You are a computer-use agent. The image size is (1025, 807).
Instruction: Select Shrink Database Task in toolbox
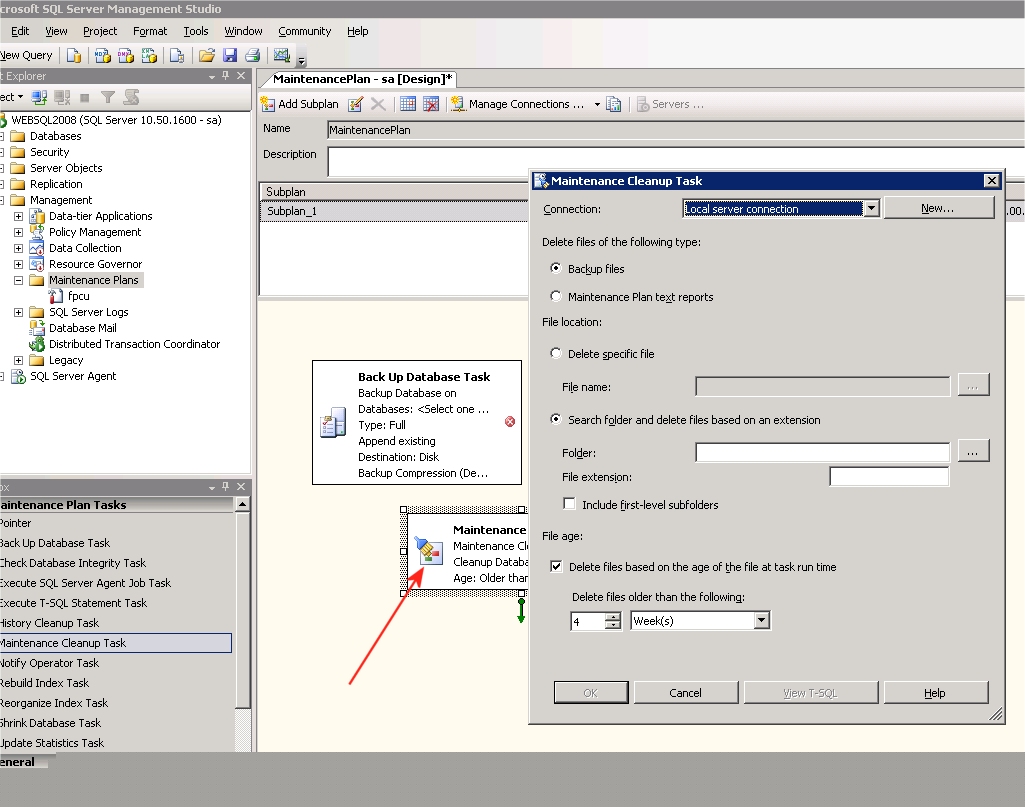click(50, 723)
